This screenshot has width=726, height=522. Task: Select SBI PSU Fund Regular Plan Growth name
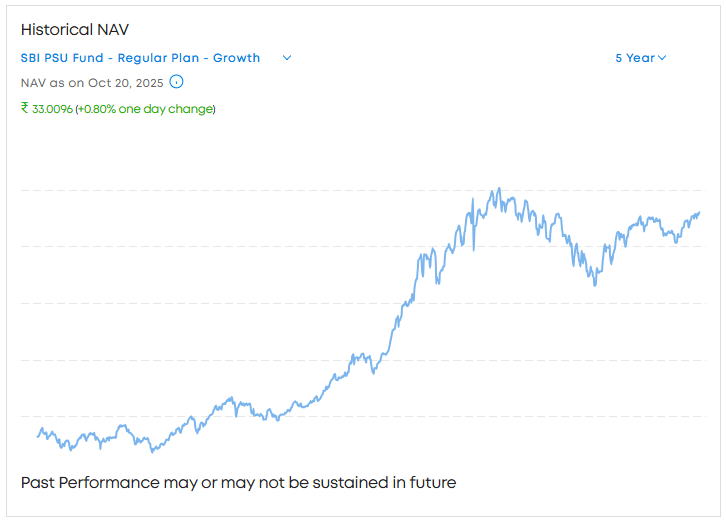(140, 58)
